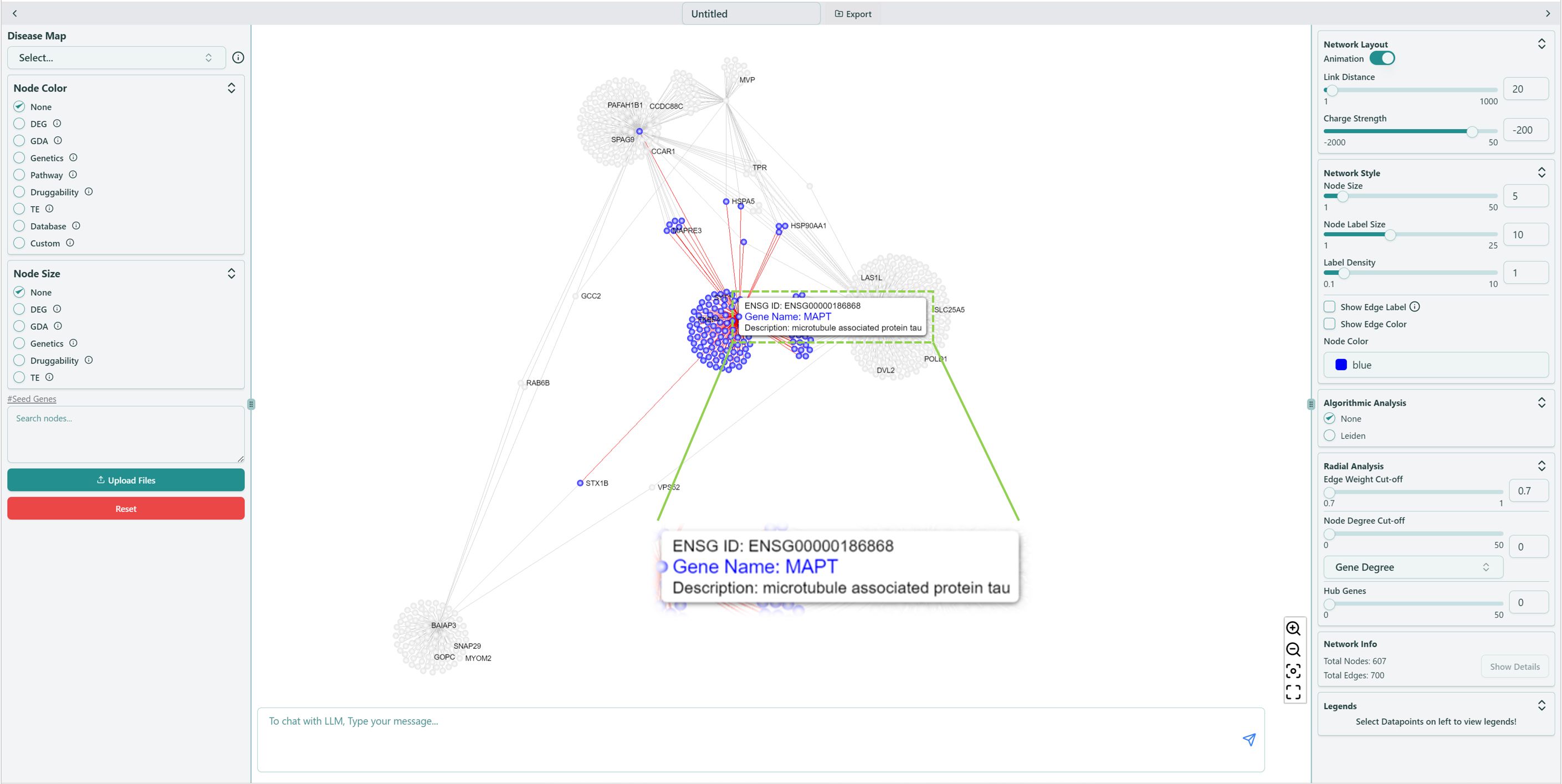1562x784 pixels.
Task: Open right panel arrow at top right
Action: [x=1548, y=13]
